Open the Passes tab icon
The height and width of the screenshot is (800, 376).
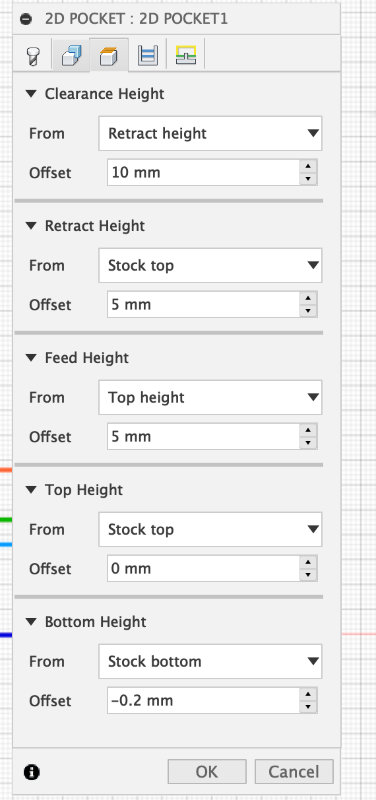click(x=147, y=55)
